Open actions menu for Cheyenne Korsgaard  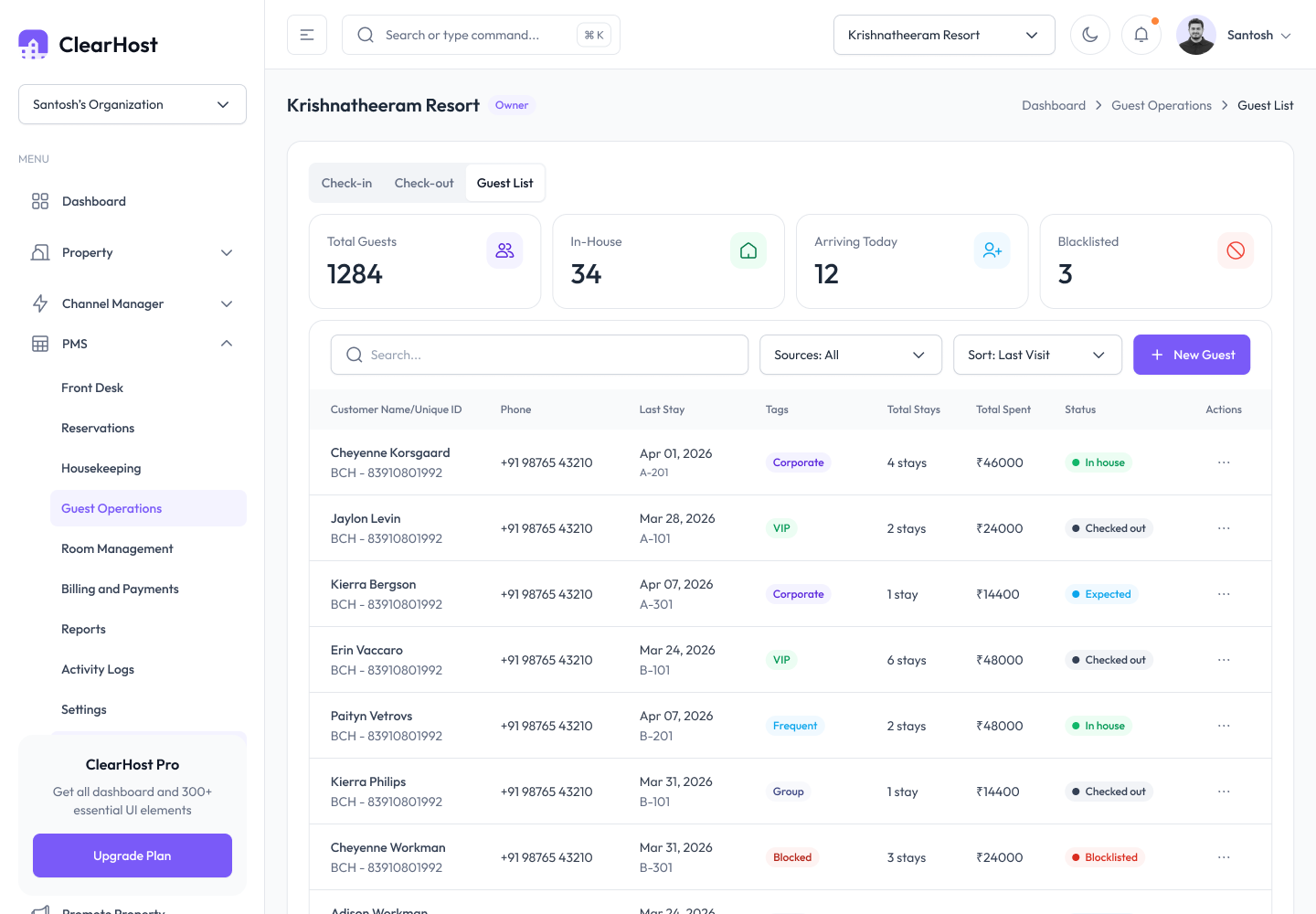[1224, 462]
